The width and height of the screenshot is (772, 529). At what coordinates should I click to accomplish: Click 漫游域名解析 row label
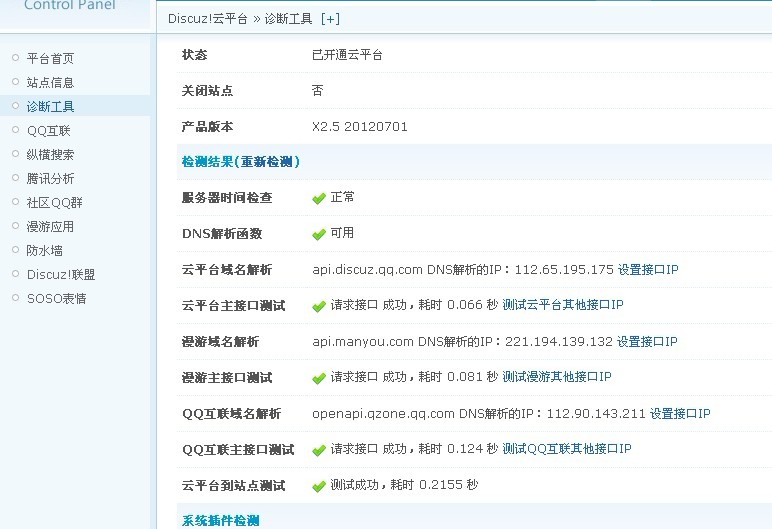[x=221, y=341]
